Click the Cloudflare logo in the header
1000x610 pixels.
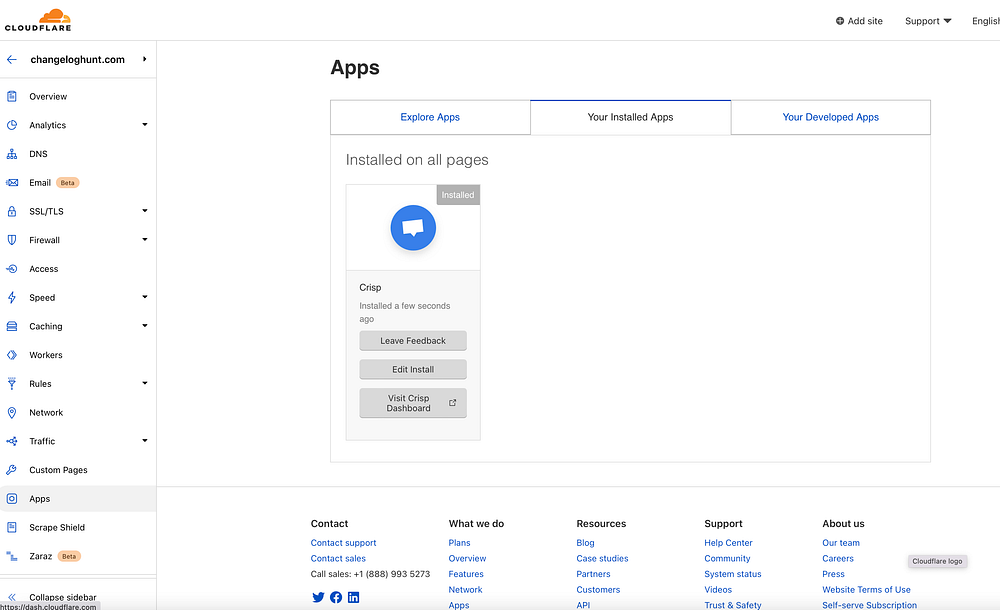tap(38, 20)
